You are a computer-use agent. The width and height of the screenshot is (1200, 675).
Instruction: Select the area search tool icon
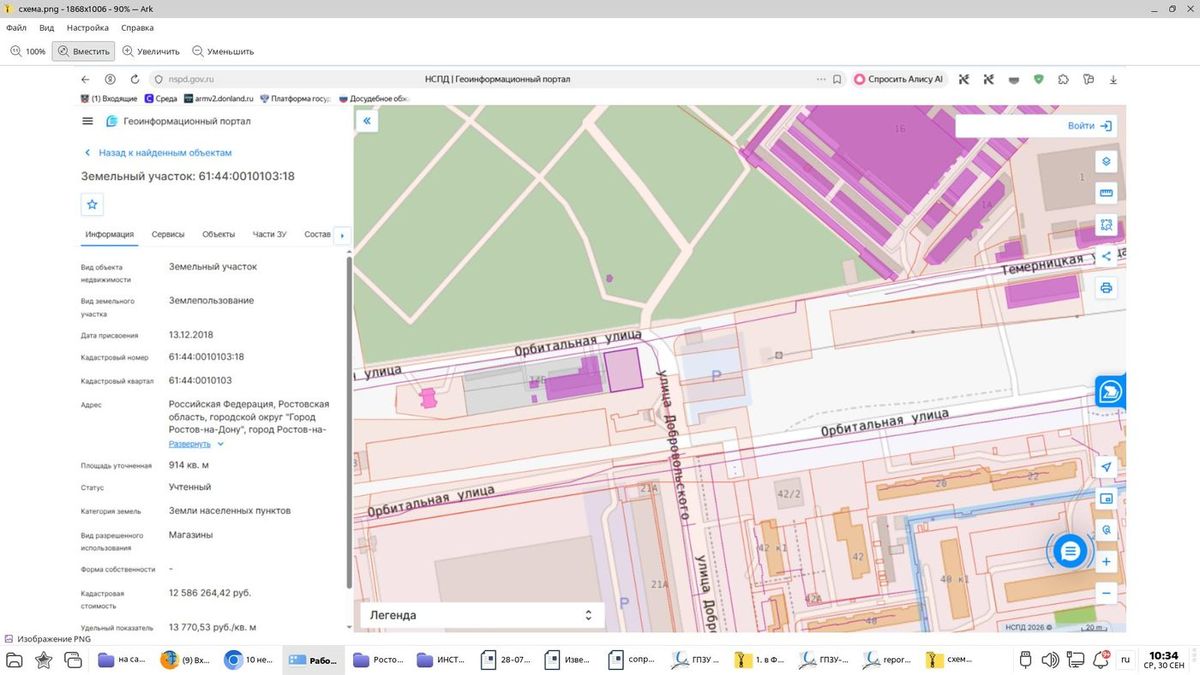[x=1106, y=225]
